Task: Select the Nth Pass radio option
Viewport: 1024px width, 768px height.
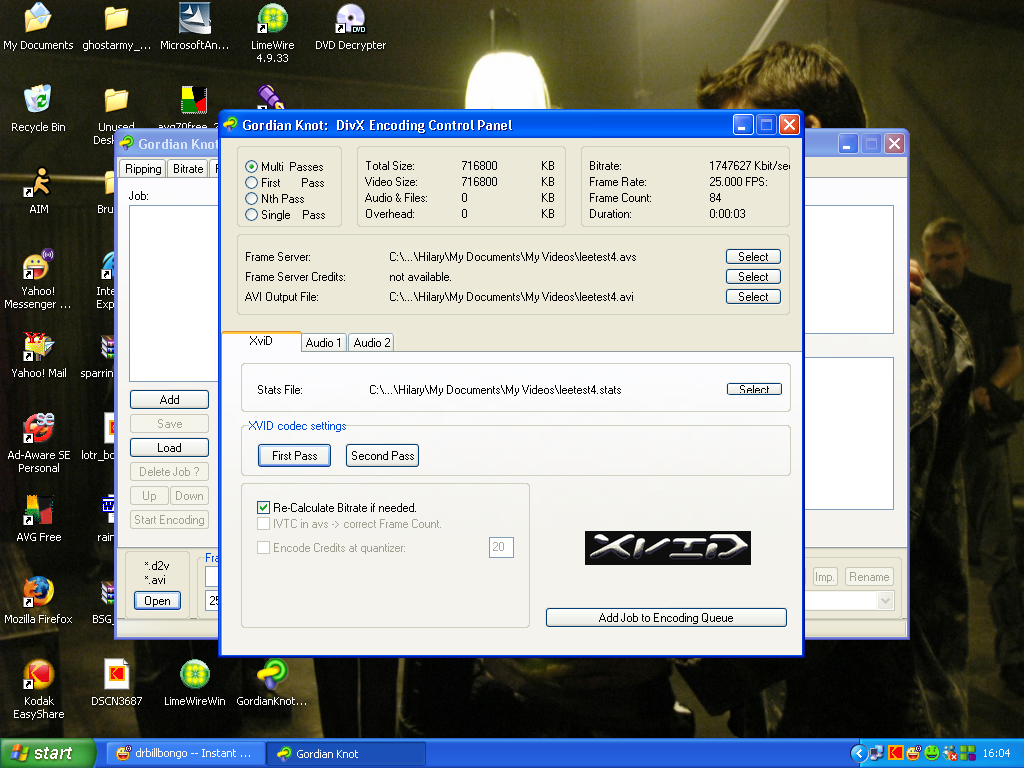Action: 252,199
